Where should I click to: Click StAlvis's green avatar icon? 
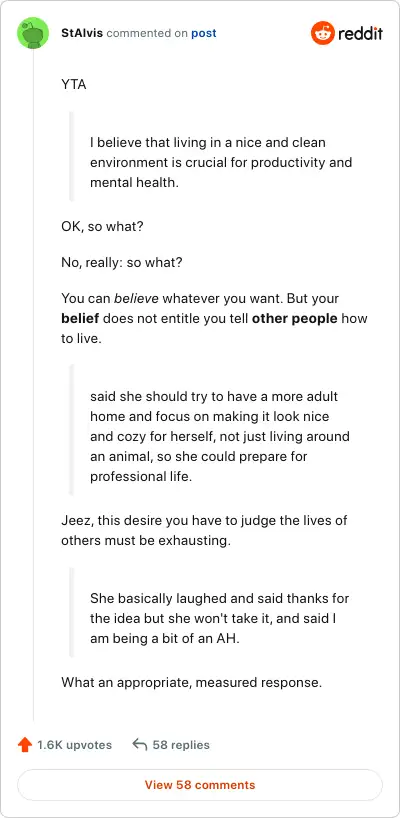33,33
